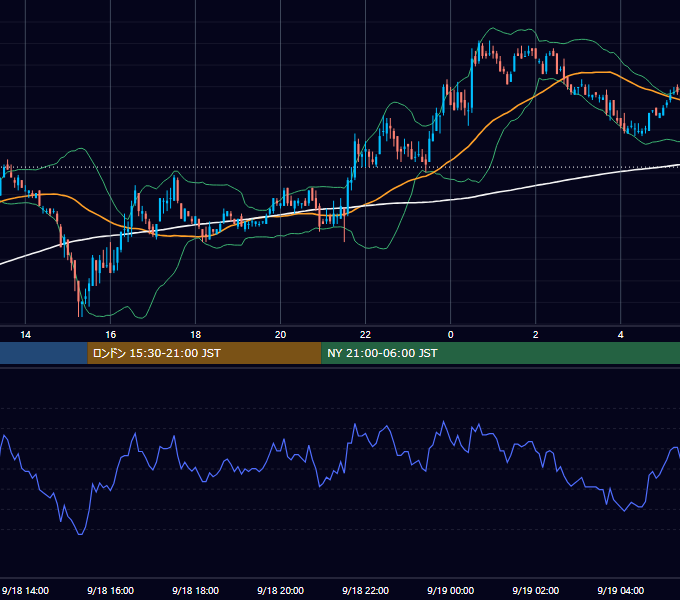Click the hour label 20 on price chart axis
Screen dimensions: 680x600
(x=281, y=335)
